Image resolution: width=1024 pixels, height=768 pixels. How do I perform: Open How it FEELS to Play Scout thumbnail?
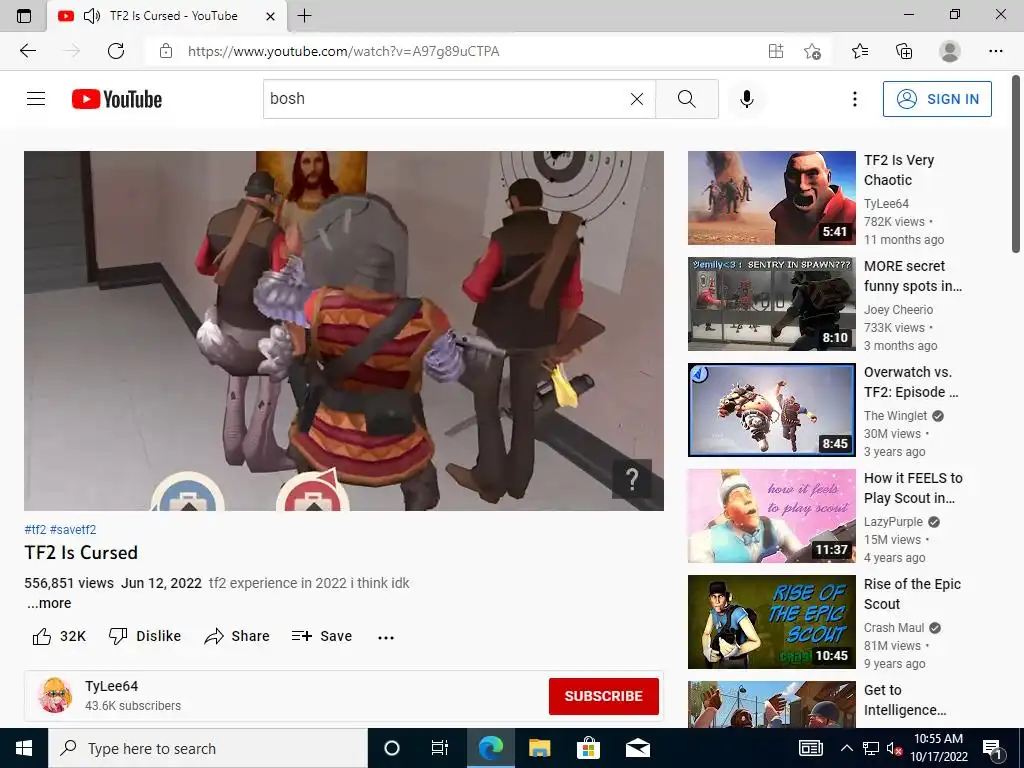pyautogui.click(x=771, y=516)
